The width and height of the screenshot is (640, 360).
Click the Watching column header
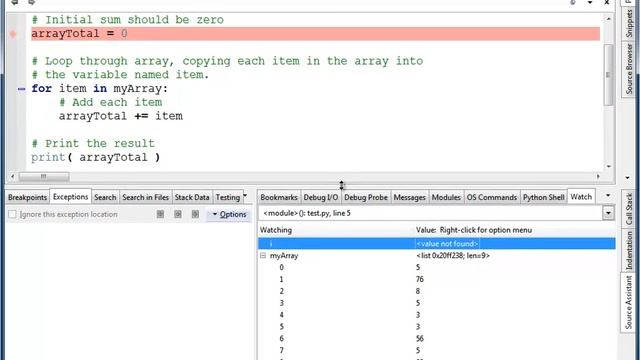pyautogui.click(x=276, y=230)
